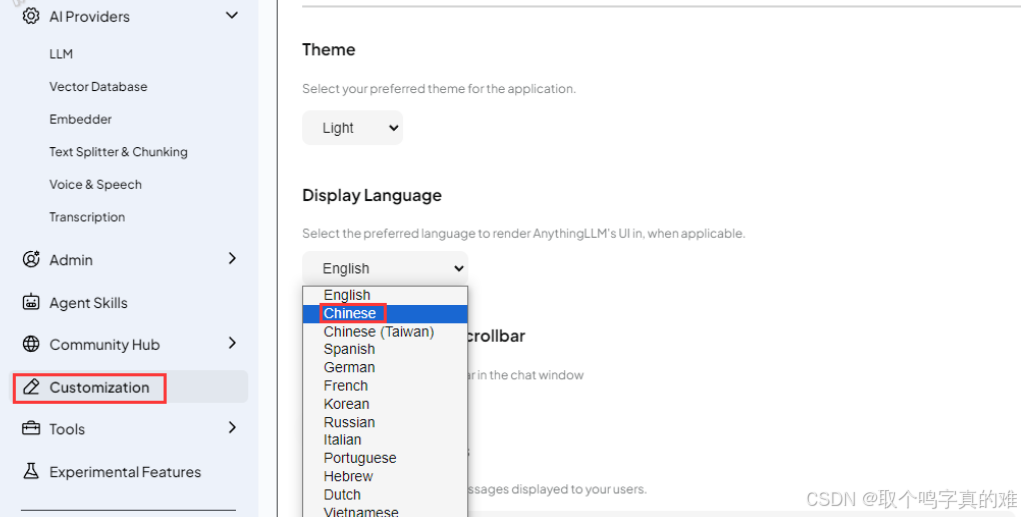Open the Theme dropdown set to Light
Screen dimensions: 1021x517
click(352, 128)
